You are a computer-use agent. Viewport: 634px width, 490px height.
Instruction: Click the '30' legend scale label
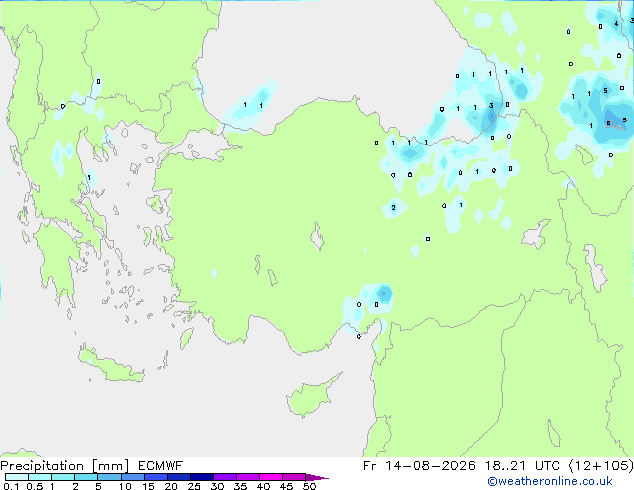(x=217, y=486)
